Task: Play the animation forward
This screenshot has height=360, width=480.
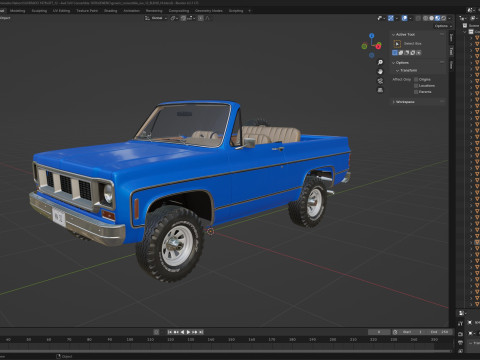Action: coord(188,332)
